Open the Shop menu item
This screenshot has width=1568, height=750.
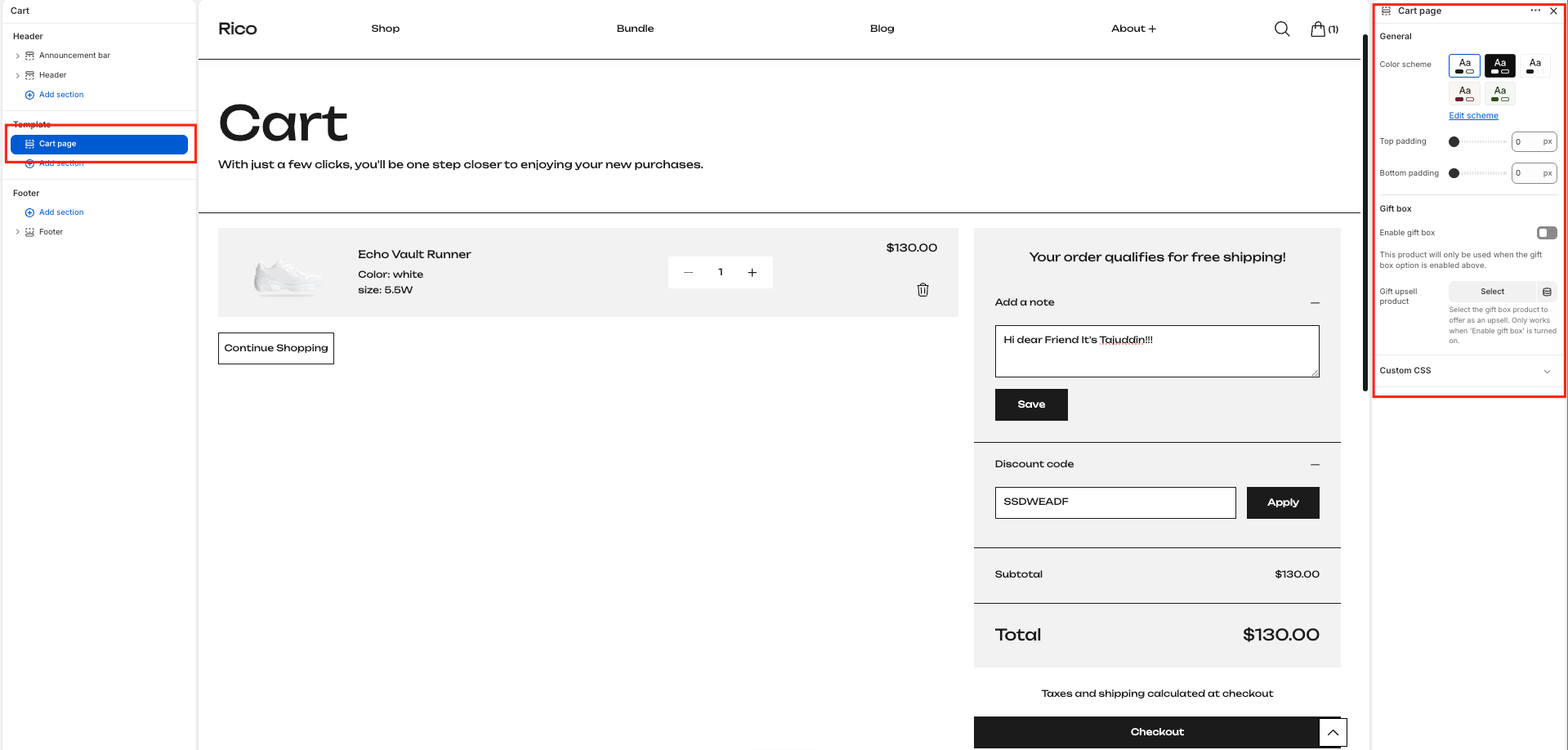pyautogui.click(x=386, y=29)
